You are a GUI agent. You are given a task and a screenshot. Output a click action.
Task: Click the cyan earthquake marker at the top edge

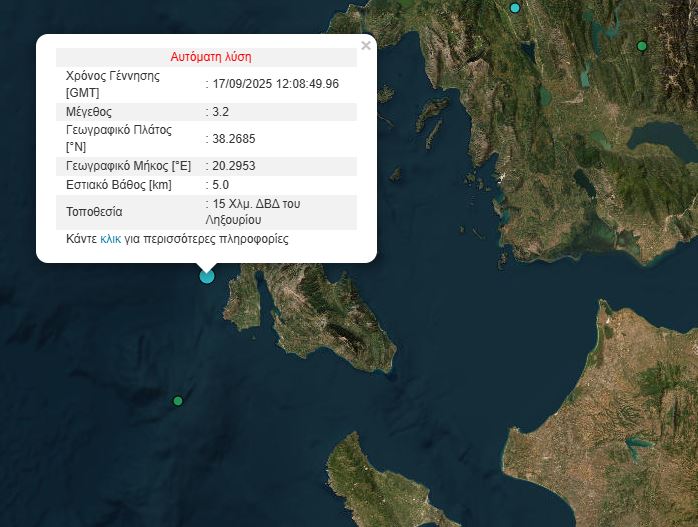tap(515, 8)
